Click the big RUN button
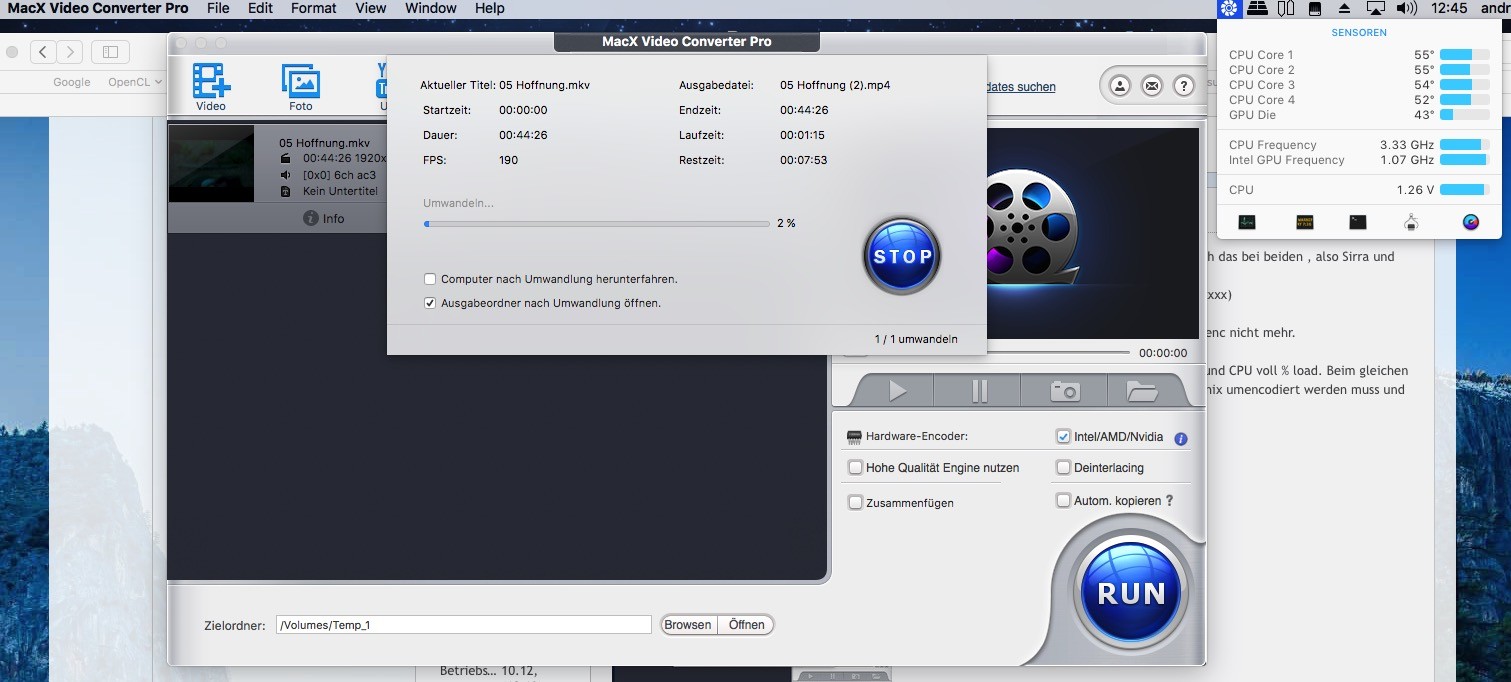 tap(1131, 593)
